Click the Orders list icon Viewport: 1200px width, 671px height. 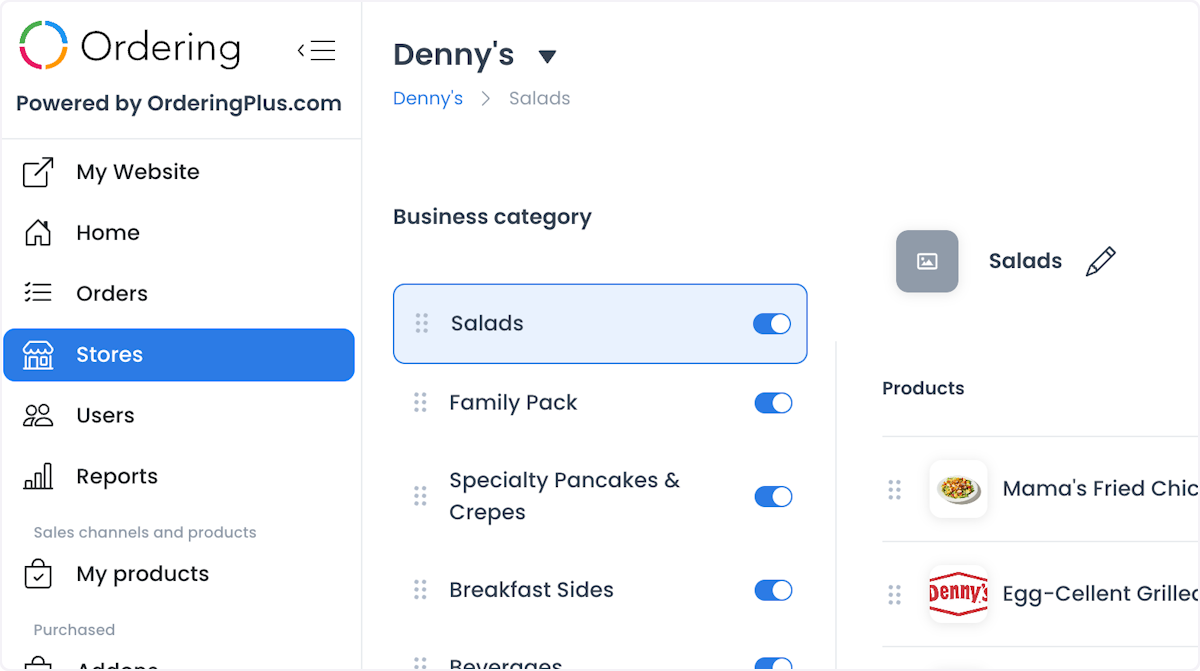[x=38, y=293]
